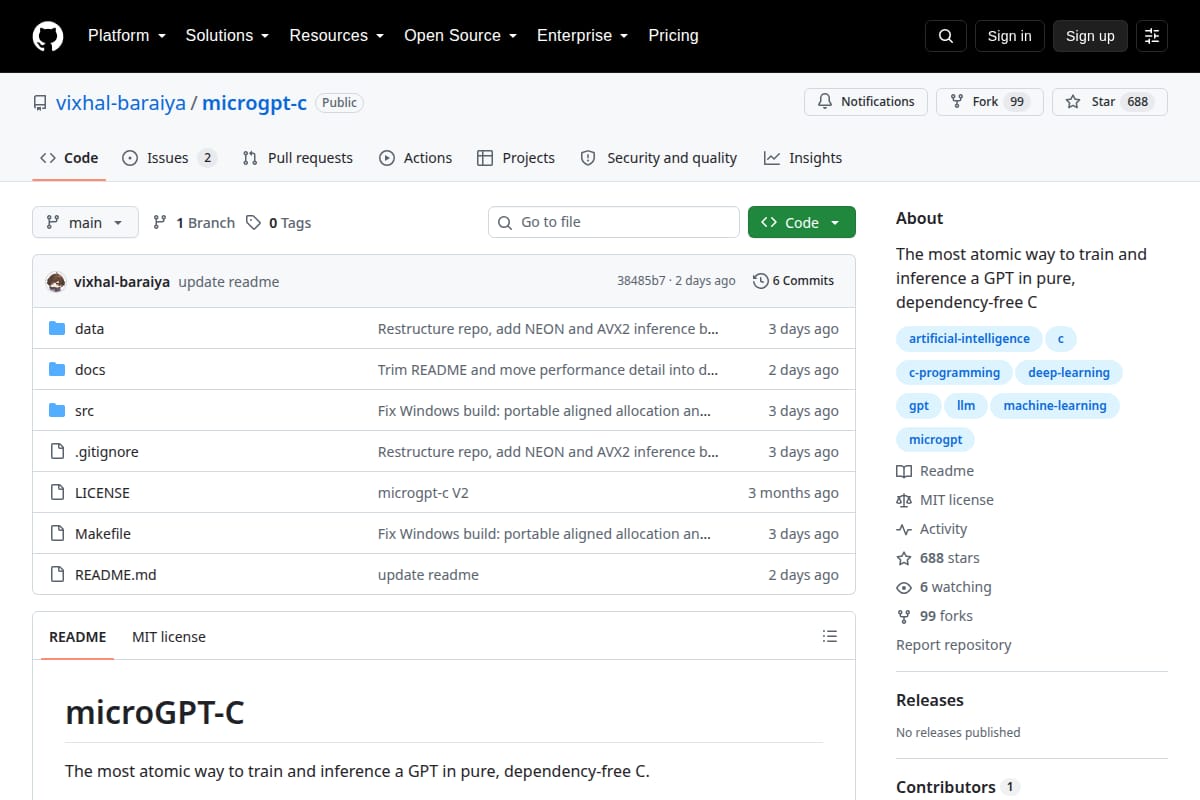The height and width of the screenshot is (800, 1200).
Task: Open the 'microgpt-c V2' commit message
Action: click(x=423, y=493)
